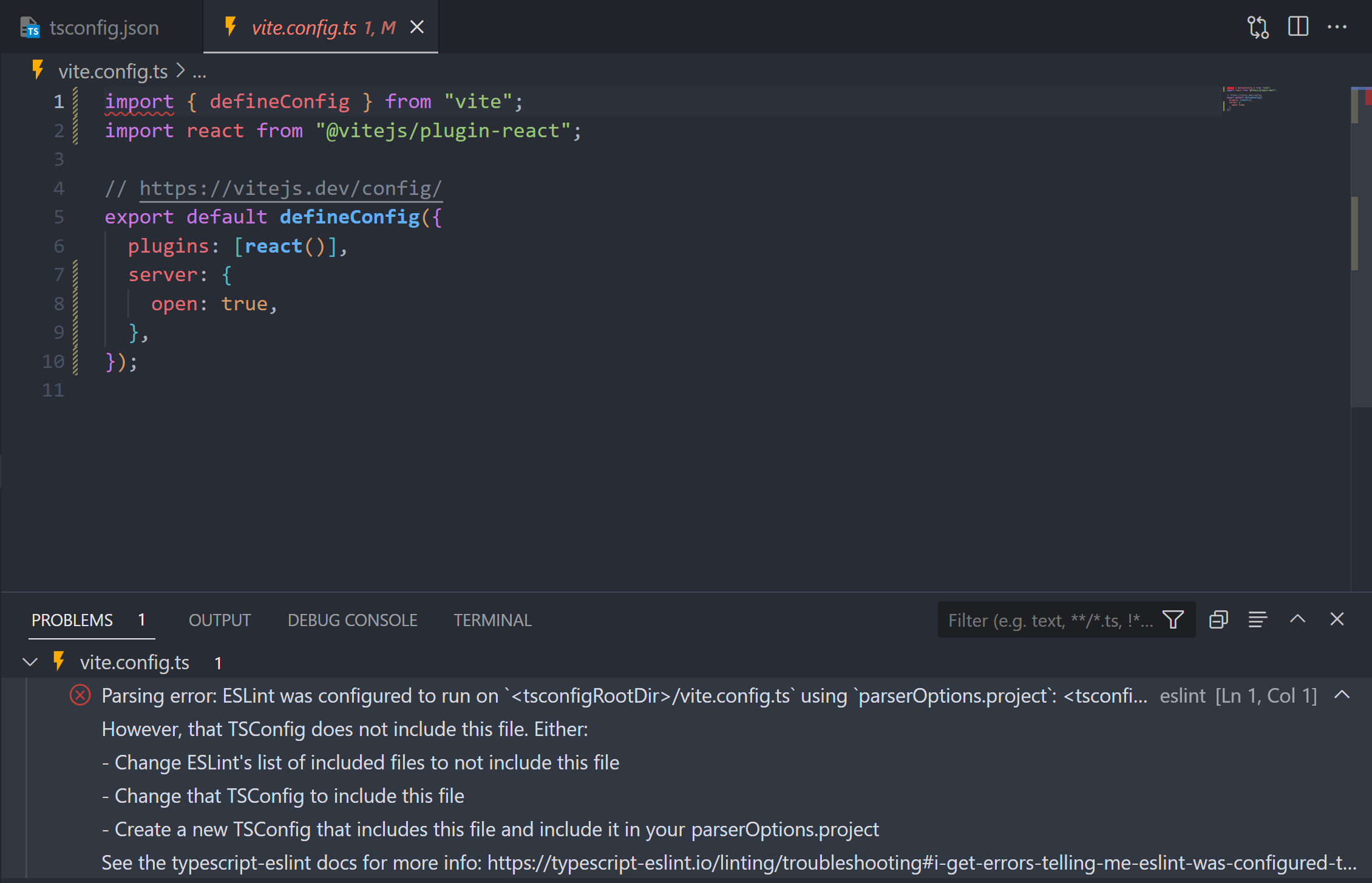This screenshot has width=1372, height=883.
Task: Click the vitejs.dev/config link in comment
Action: 290,188
